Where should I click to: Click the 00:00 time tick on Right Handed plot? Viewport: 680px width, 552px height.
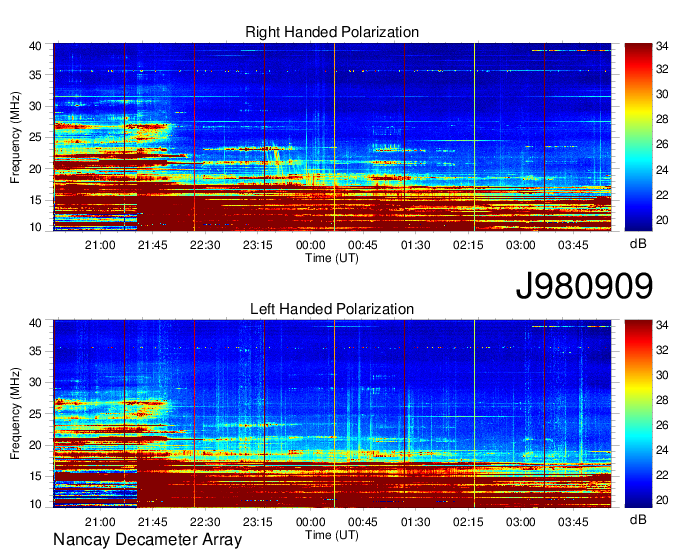311,245
